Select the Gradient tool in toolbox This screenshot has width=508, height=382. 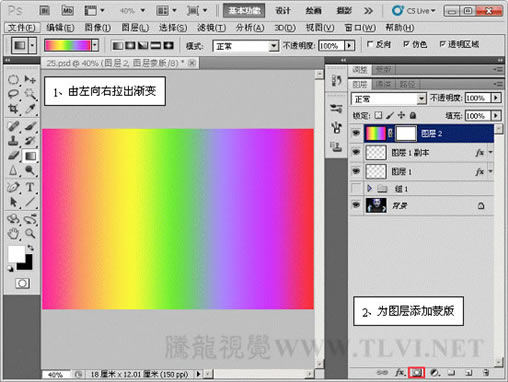click(x=30, y=156)
